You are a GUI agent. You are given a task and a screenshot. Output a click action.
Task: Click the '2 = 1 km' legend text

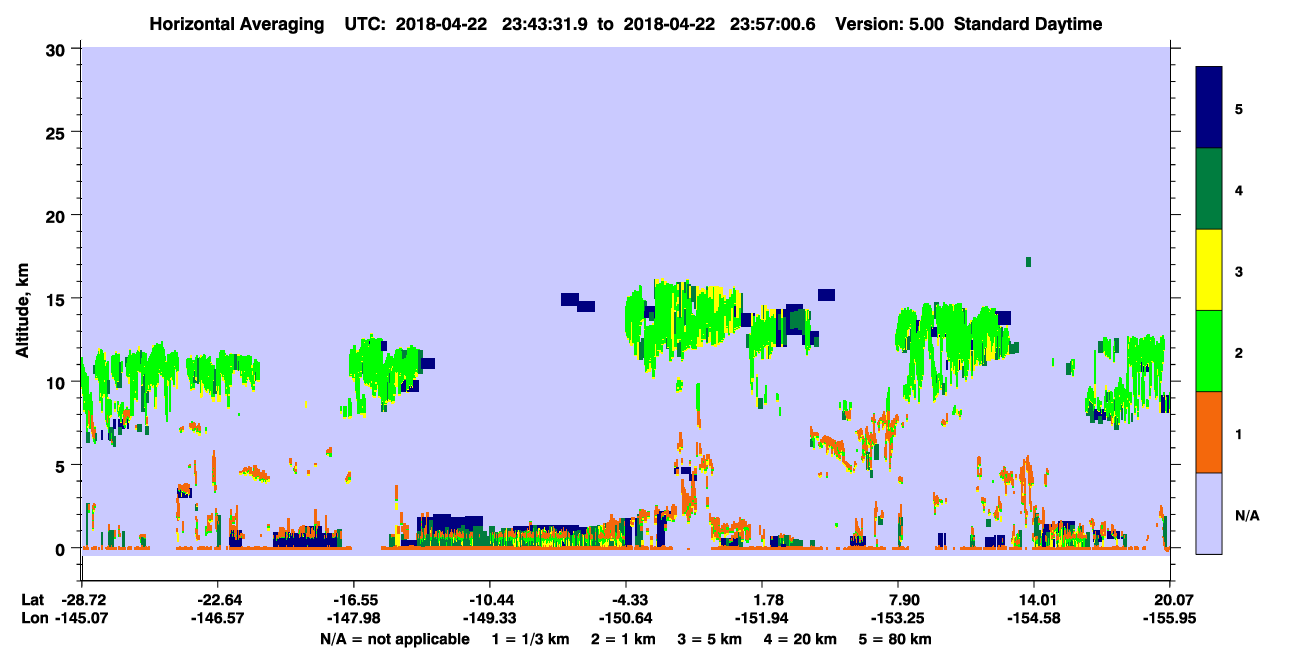(624, 639)
